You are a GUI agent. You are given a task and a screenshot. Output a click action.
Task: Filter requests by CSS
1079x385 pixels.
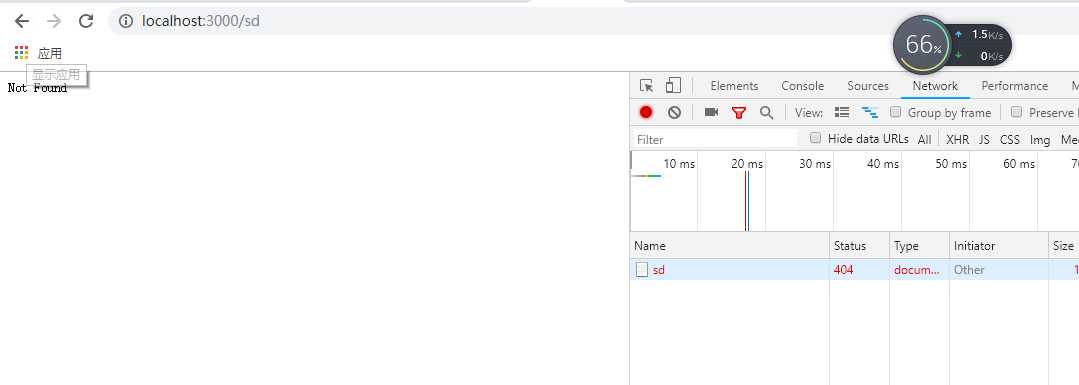1009,139
